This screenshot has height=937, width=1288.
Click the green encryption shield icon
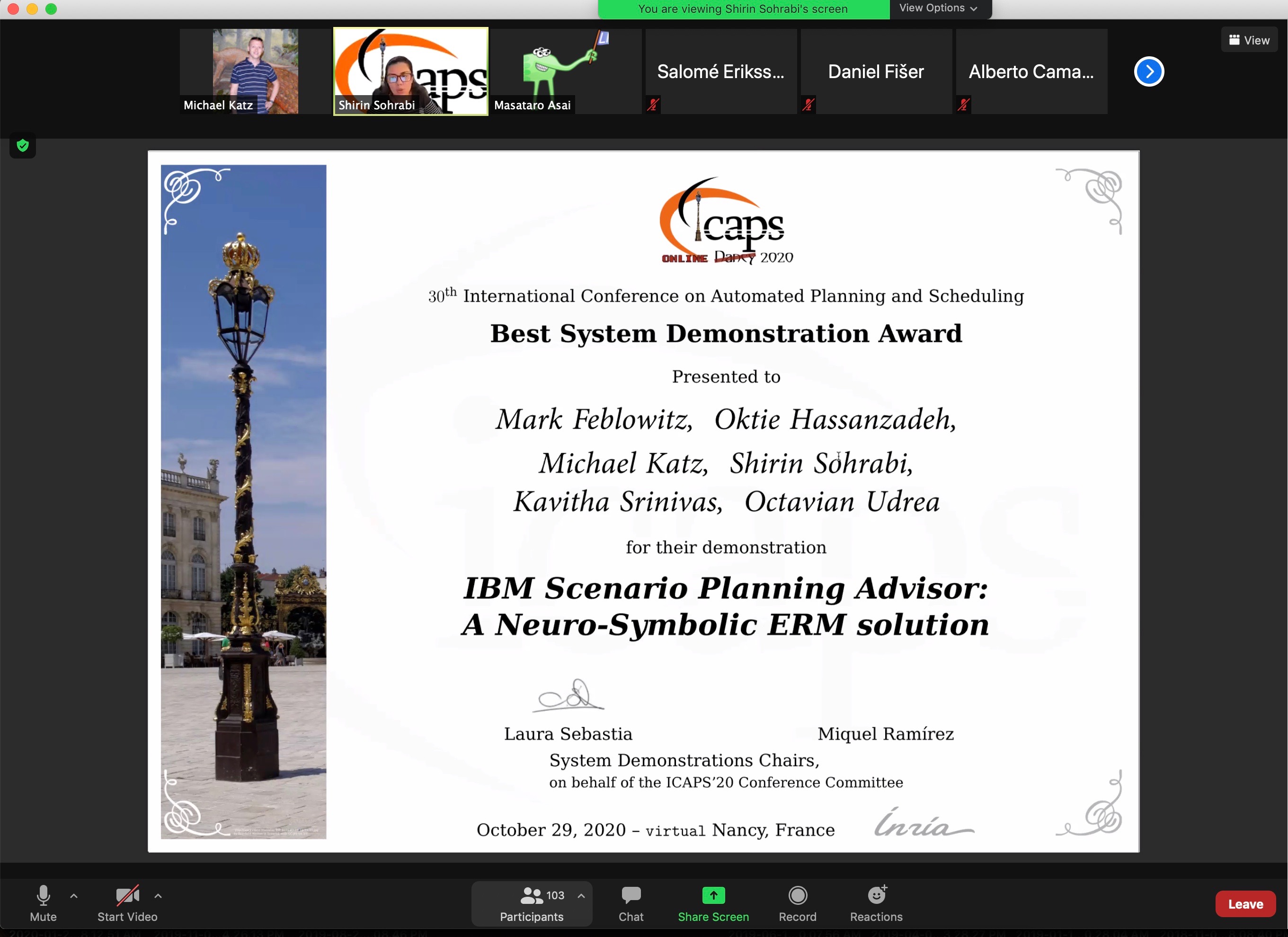pyautogui.click(x=23, y=146)
